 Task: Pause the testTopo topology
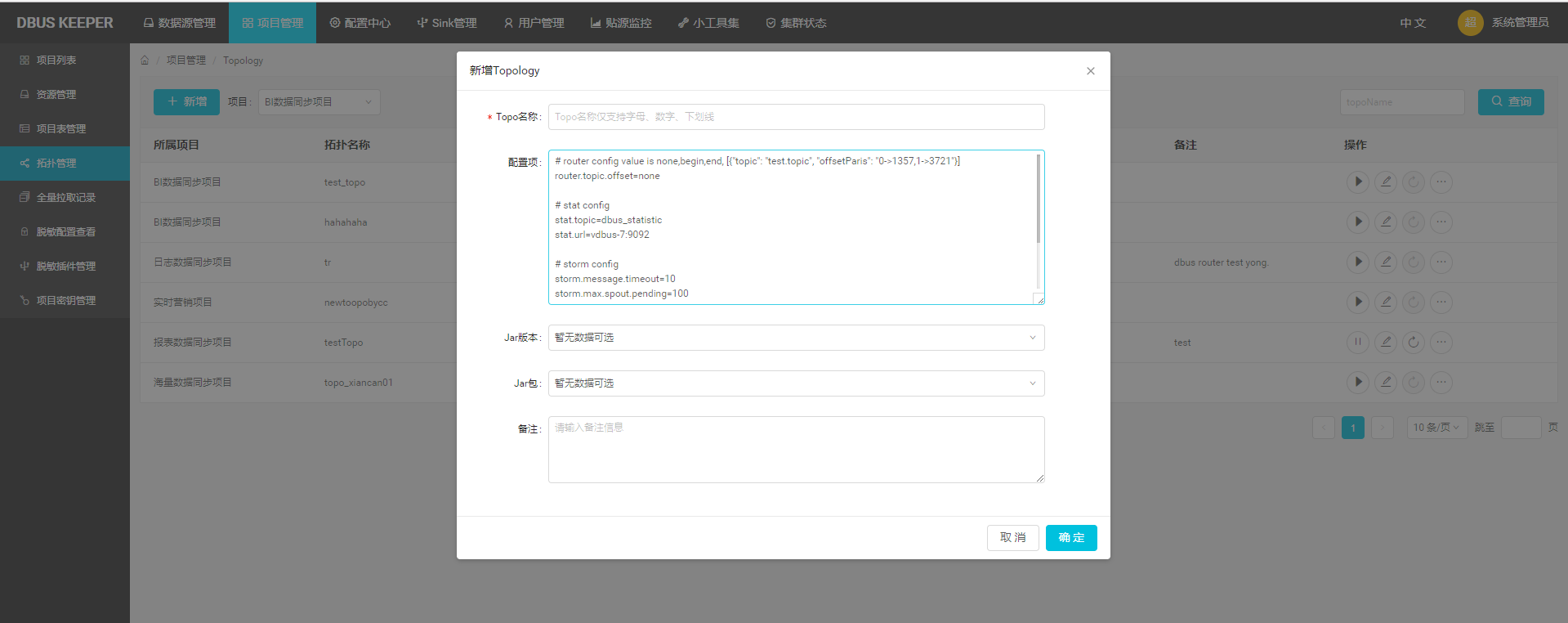click(1358, 342)
